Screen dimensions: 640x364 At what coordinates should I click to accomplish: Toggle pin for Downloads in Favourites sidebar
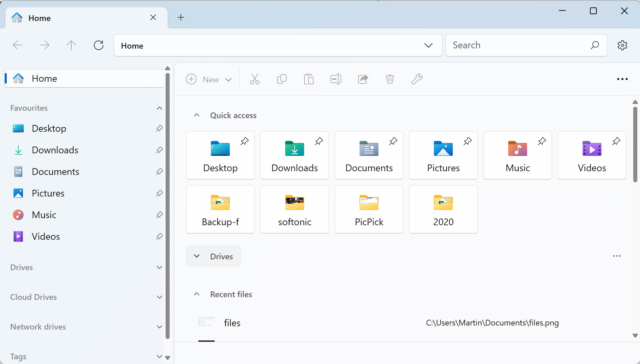click(x=159, y=150)
